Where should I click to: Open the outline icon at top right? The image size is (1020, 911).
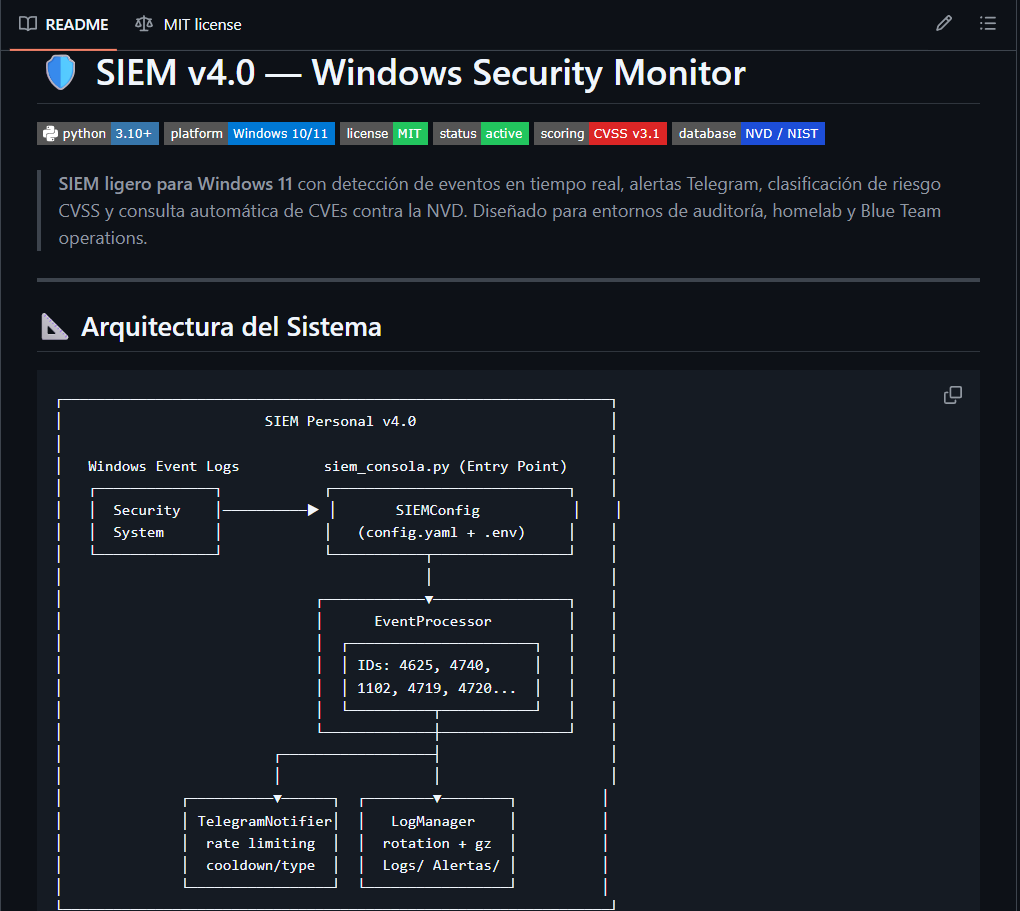[x=988, y=22]
